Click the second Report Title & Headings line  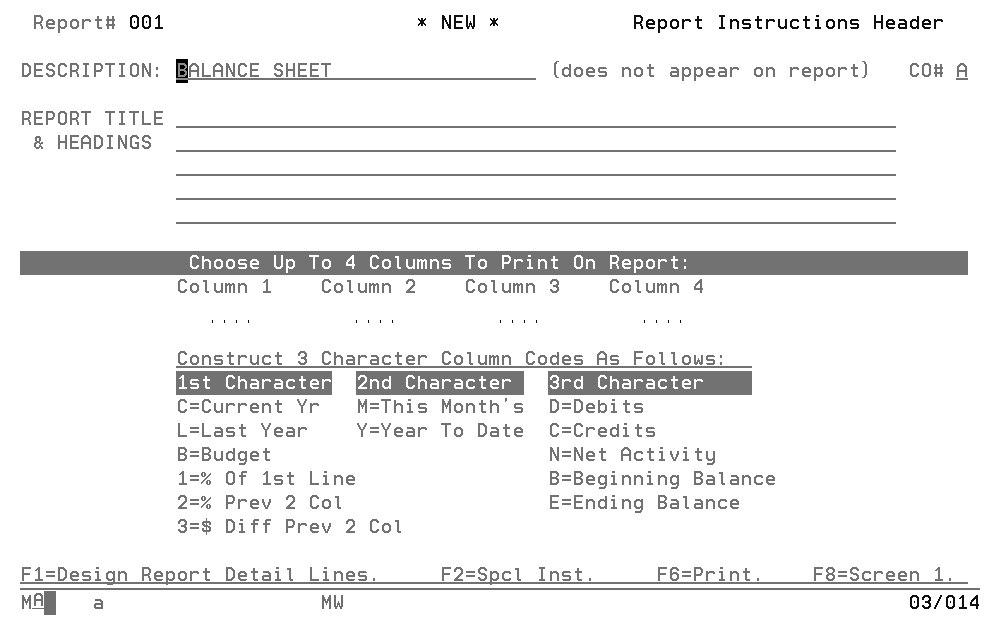(x=536, y=143)
